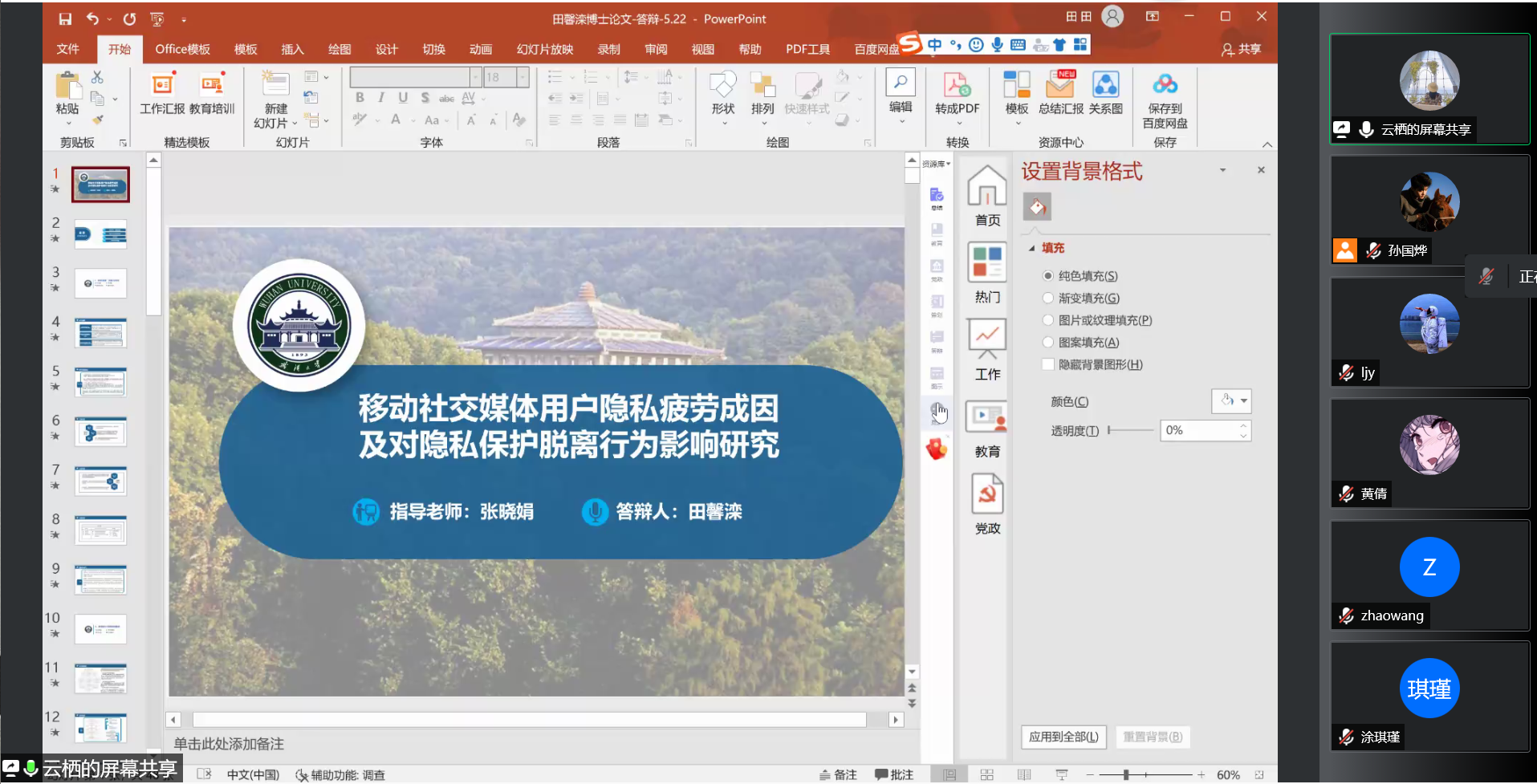Toggle Bold formatting button
Viewport: 1537px width, 784px height.
click(x=360, y=98)
